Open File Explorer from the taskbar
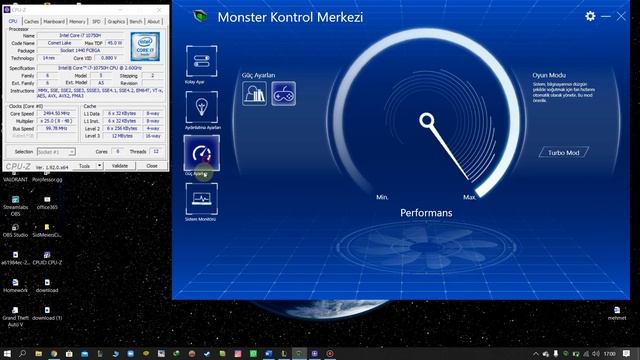This screenshot has width=640, height=360. tap(38, 353)
